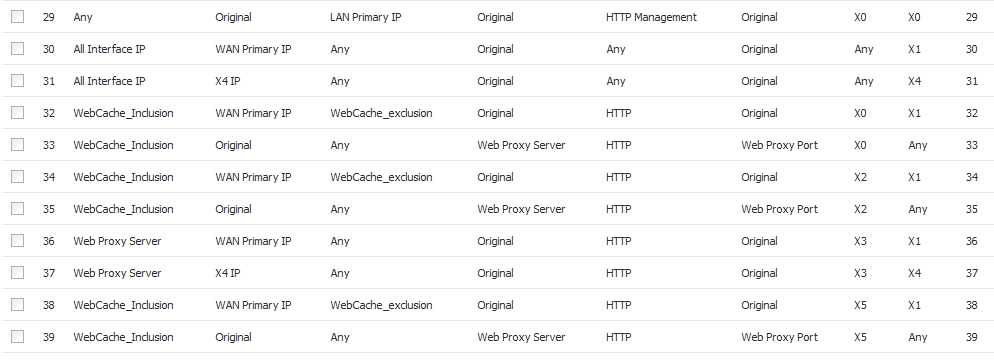Mark the checkbox of rule 33
Viewport: 994px width, 360px height.
[18, 145]
